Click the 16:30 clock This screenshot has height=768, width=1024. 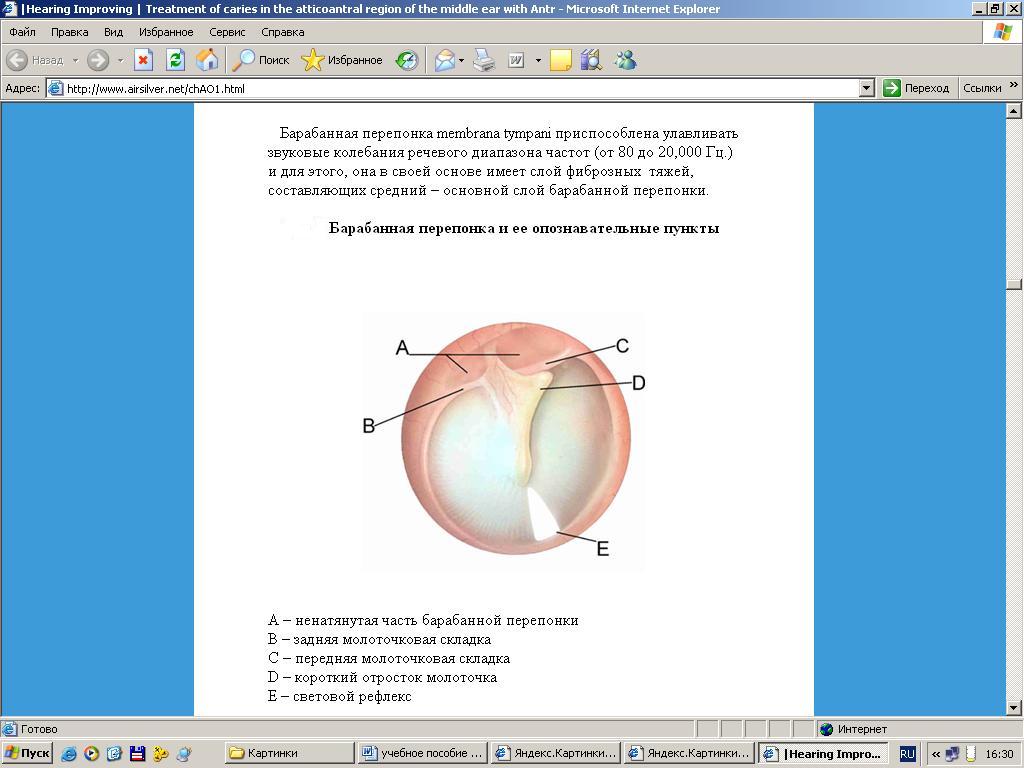point(999,754)
